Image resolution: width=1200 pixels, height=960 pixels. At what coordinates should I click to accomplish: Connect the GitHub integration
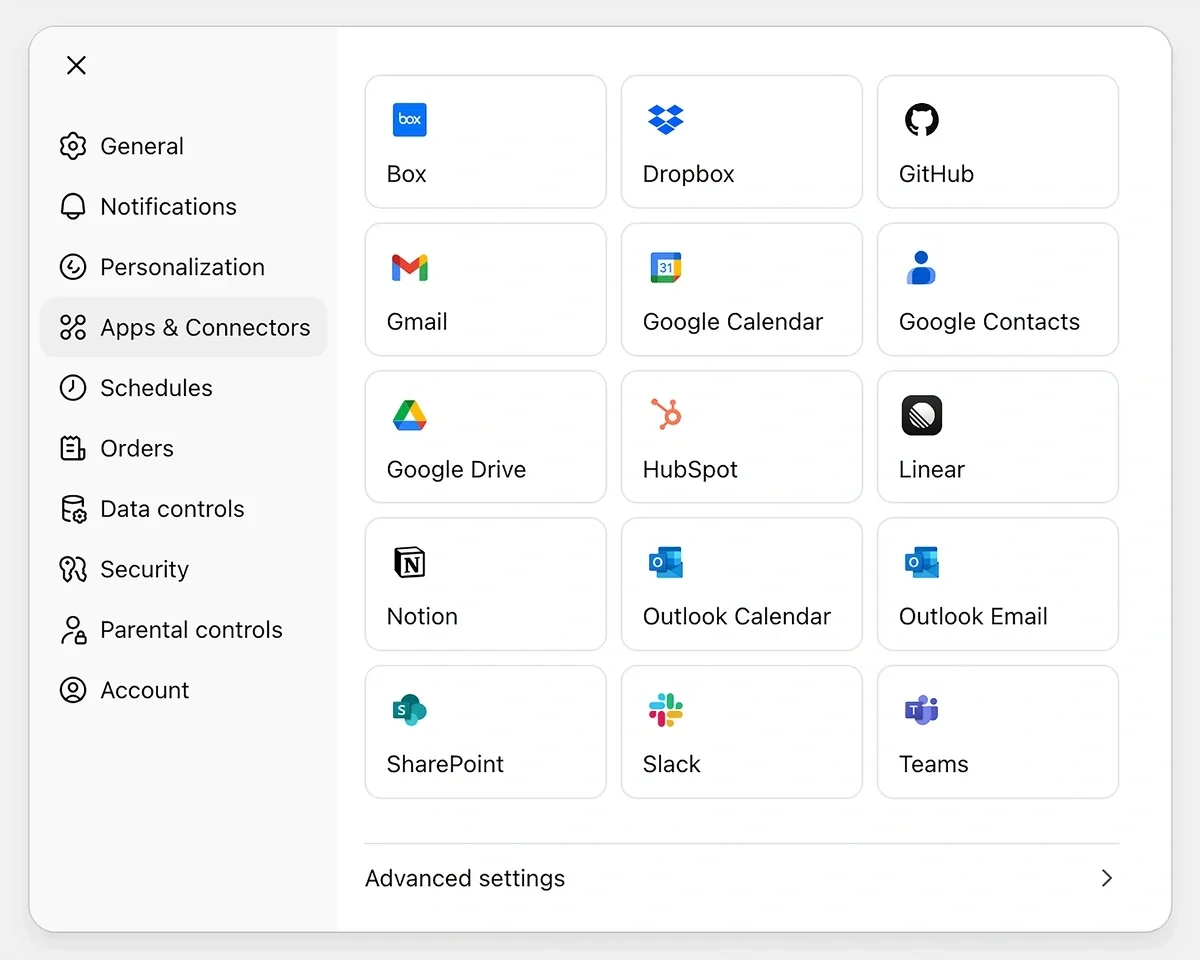coord(997,141)
